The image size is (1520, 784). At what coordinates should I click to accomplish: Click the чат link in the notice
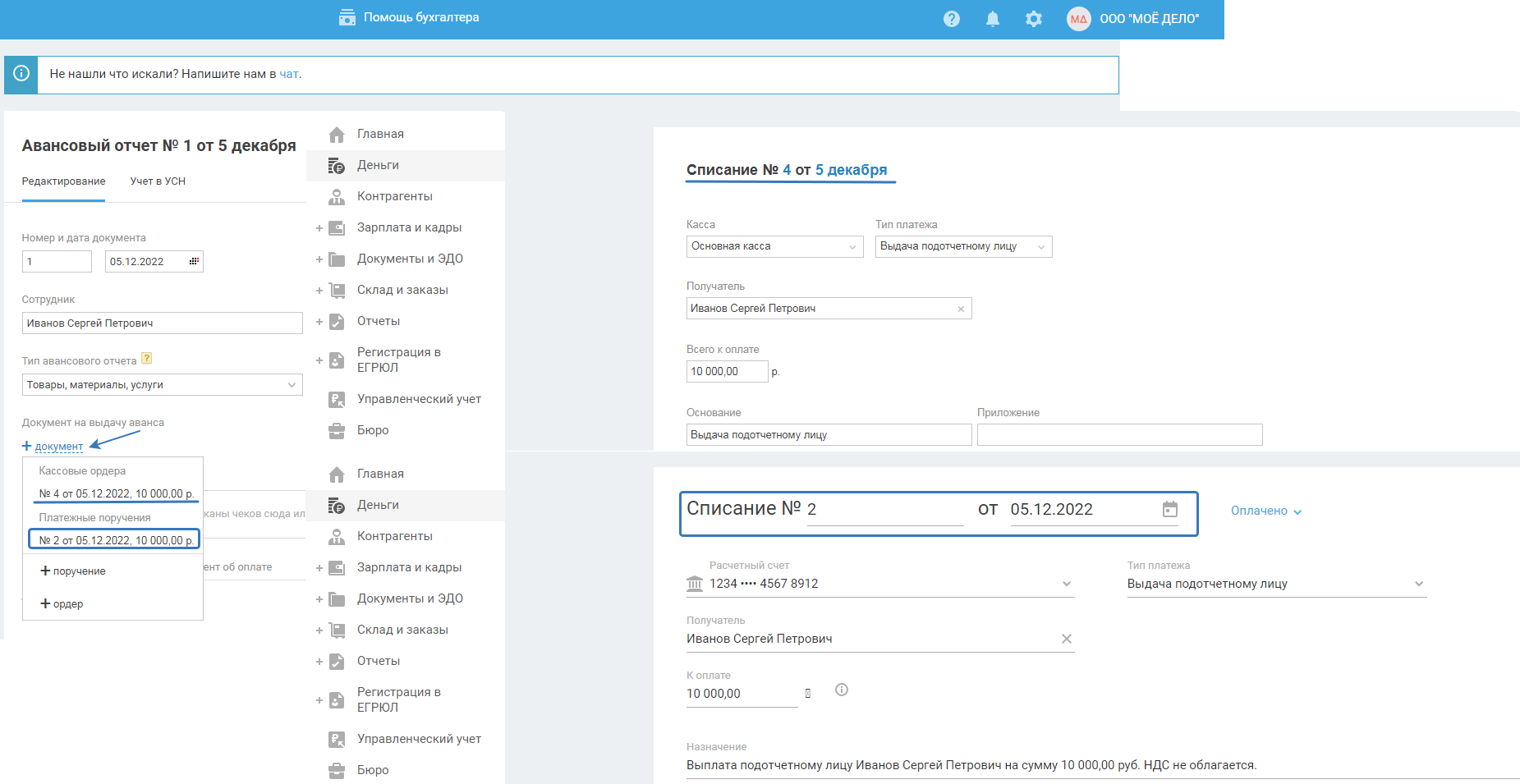point(288,74)
